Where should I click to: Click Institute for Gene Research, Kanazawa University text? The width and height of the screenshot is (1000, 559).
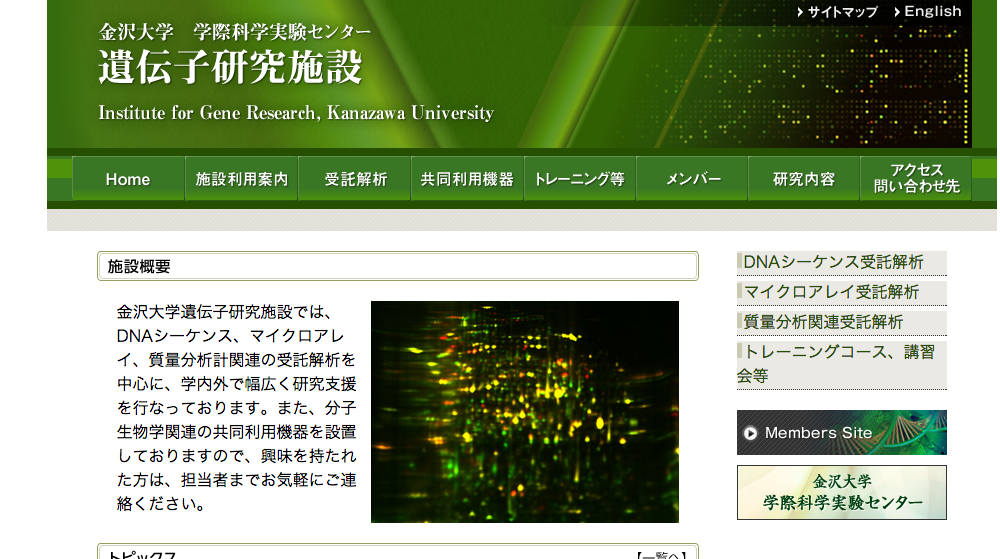pyautogui.click(x=296, y=113)
